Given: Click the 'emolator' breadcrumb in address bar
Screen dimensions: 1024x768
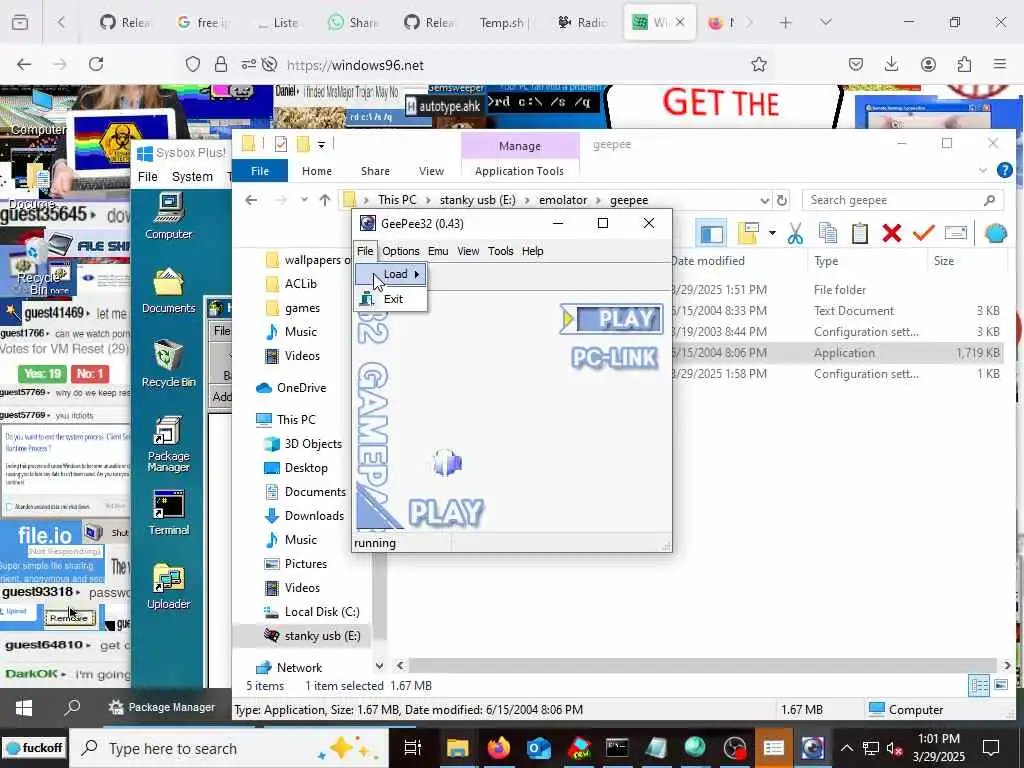Looking at the screenshot, I should pyautogui.click(x=563, y=200).
